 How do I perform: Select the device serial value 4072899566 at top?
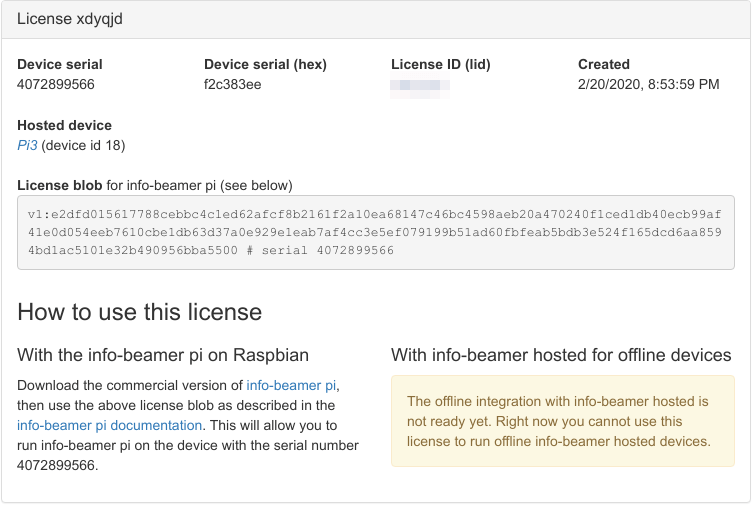(56, 85)
